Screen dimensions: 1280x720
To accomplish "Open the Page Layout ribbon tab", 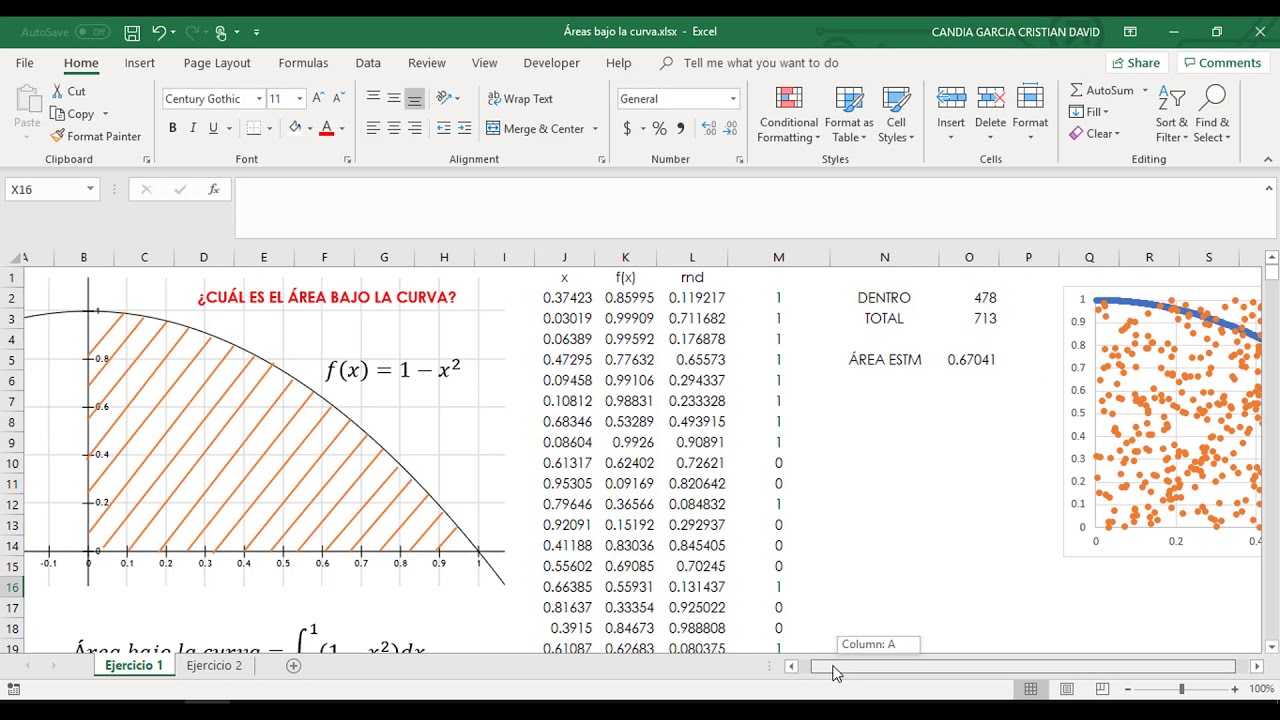I will click(217, 63).
